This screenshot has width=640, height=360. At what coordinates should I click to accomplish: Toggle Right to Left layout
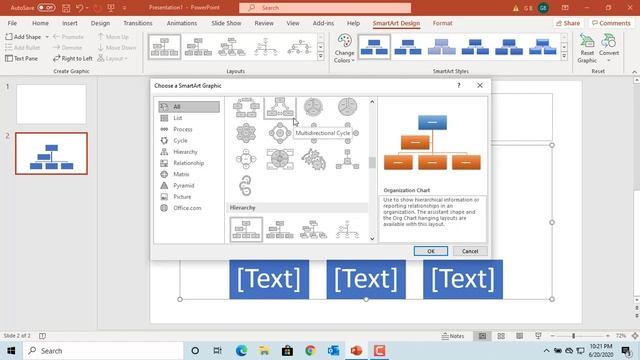point(73,58)
